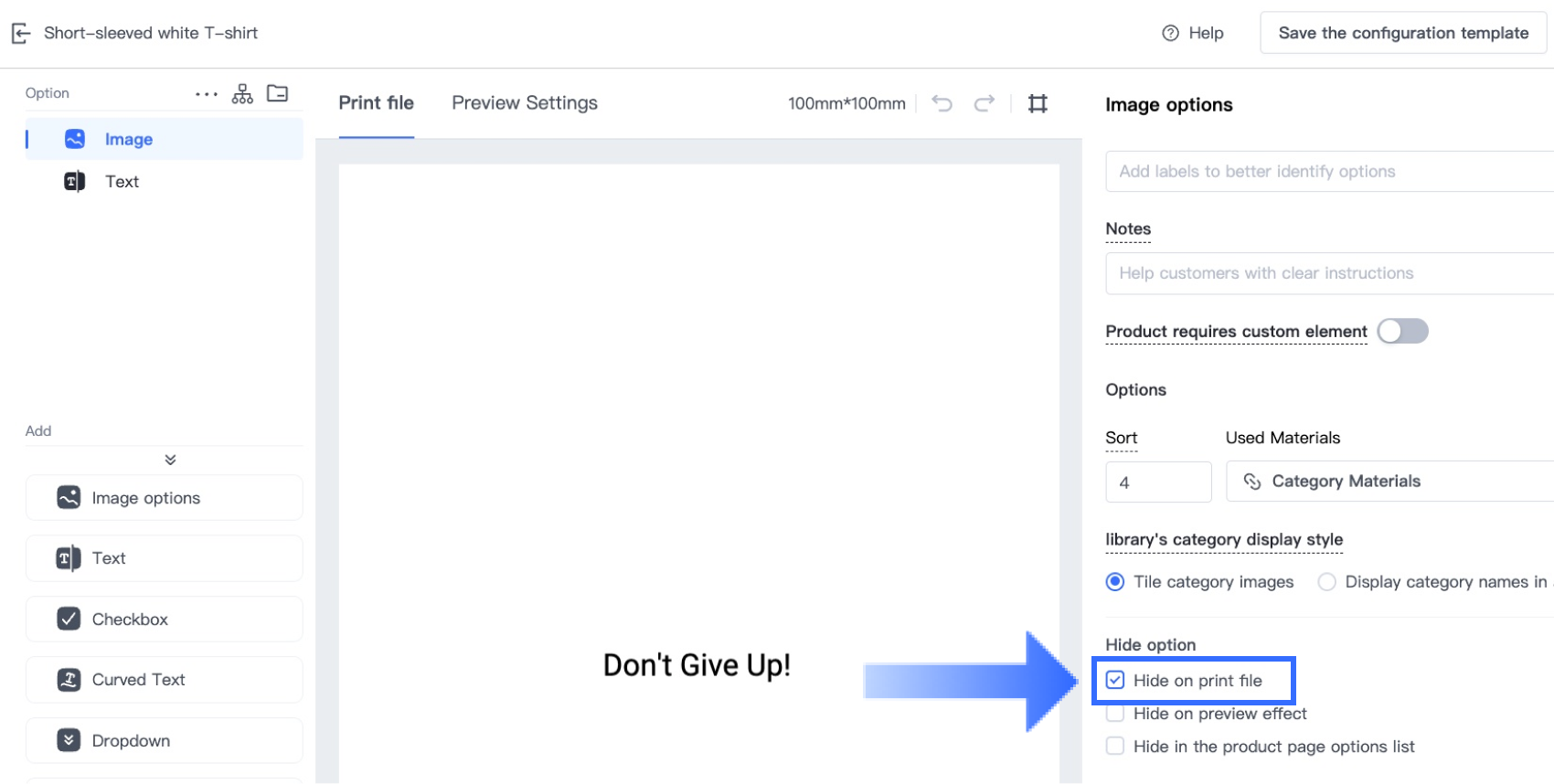The image size is (1554, 784).
Task: Add a Dropdown option
Action: [x=165, y=740]
